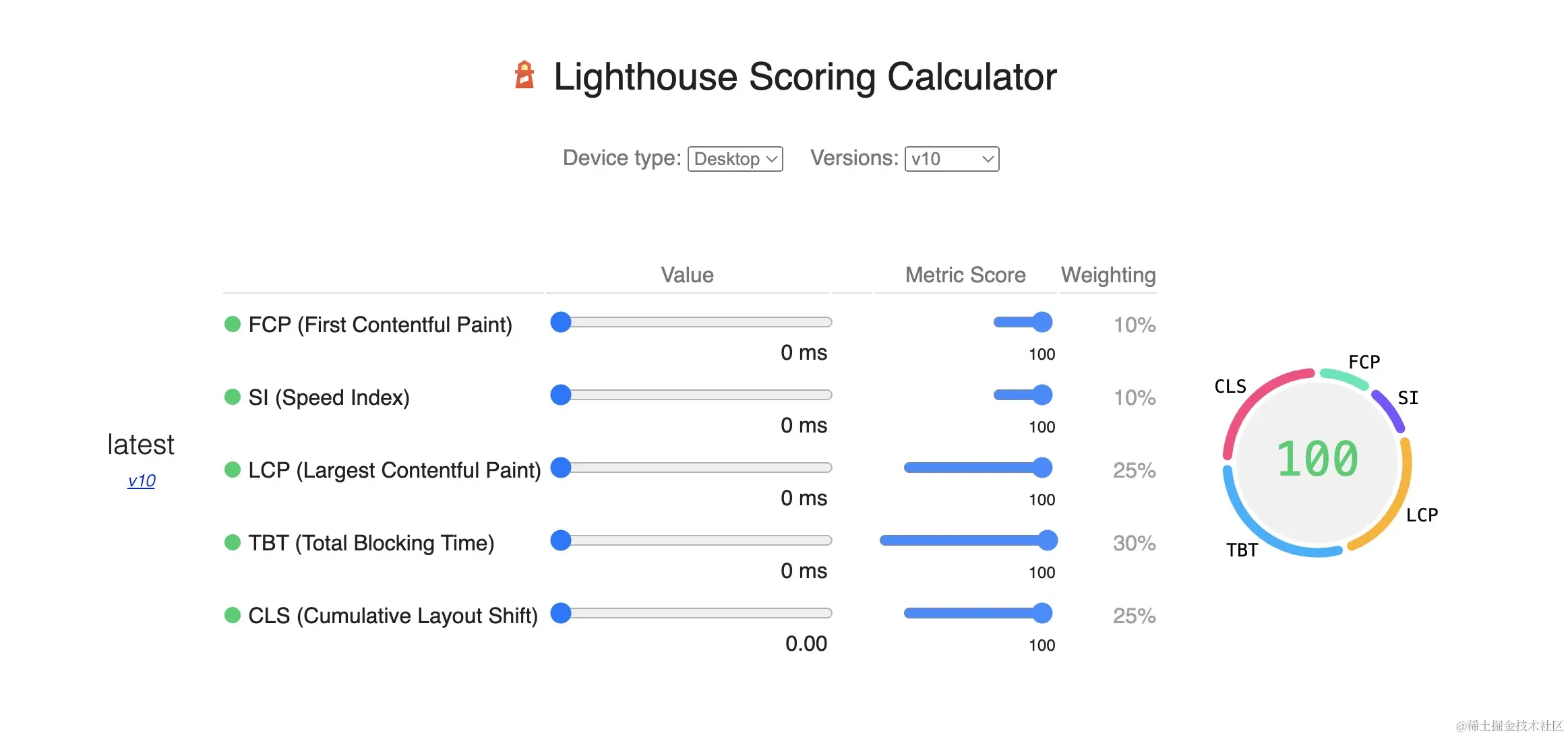Click the TBT value slider handle

(561, 541)
